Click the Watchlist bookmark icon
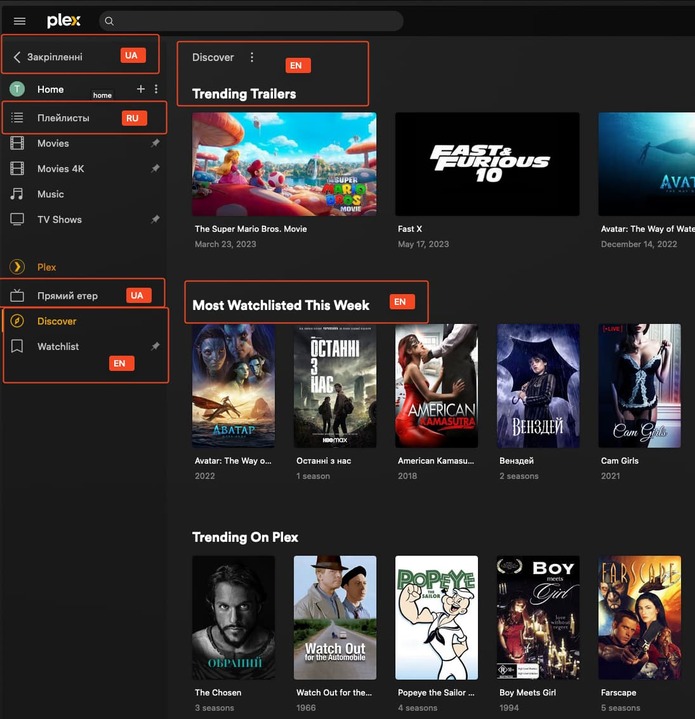This screenshot has height=719, width=695. (17, 346)
